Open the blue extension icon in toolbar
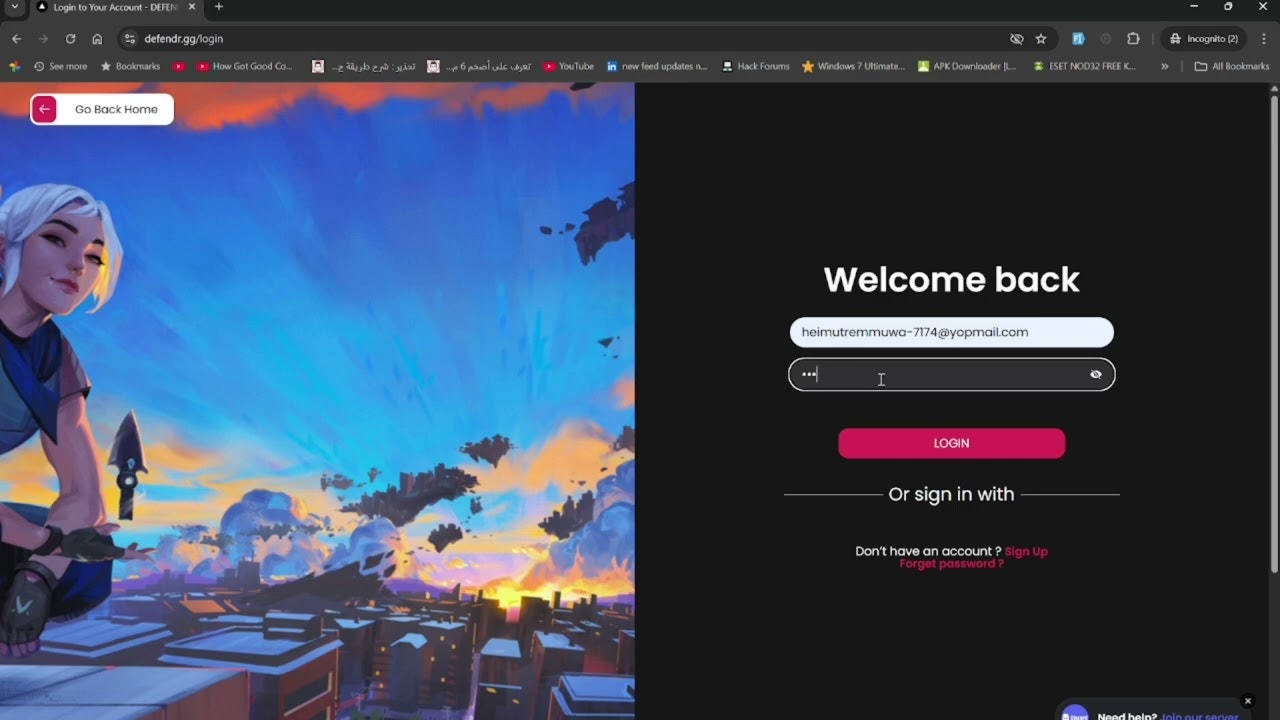 [1078, 39]
